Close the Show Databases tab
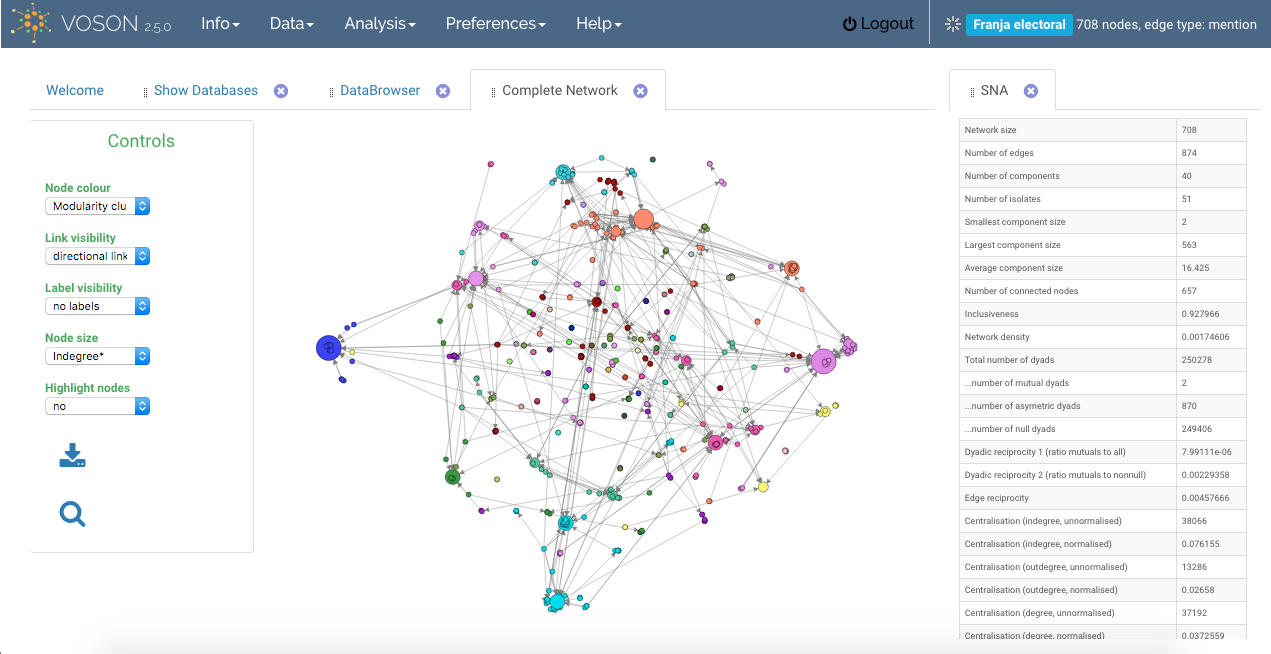 [x=281, y=91]
